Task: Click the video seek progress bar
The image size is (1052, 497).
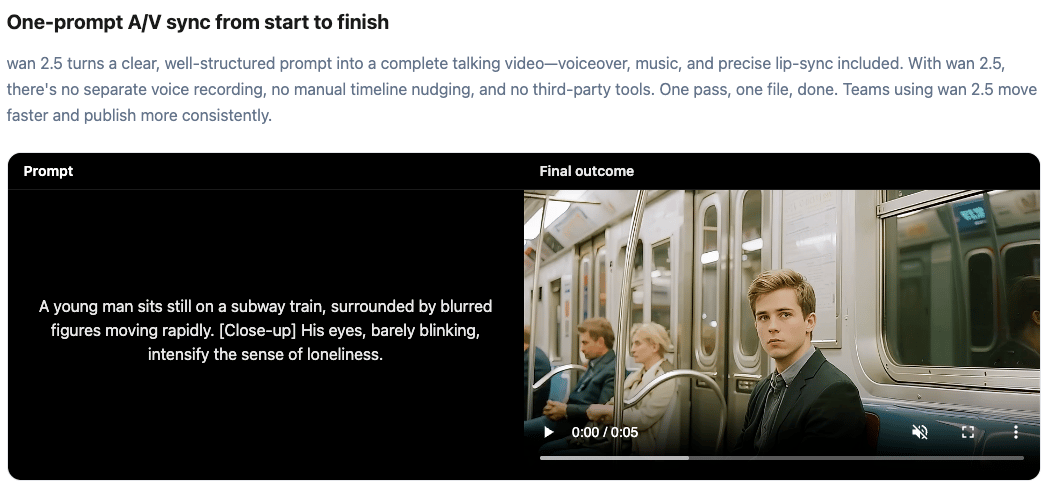Action: click(782, 458)
